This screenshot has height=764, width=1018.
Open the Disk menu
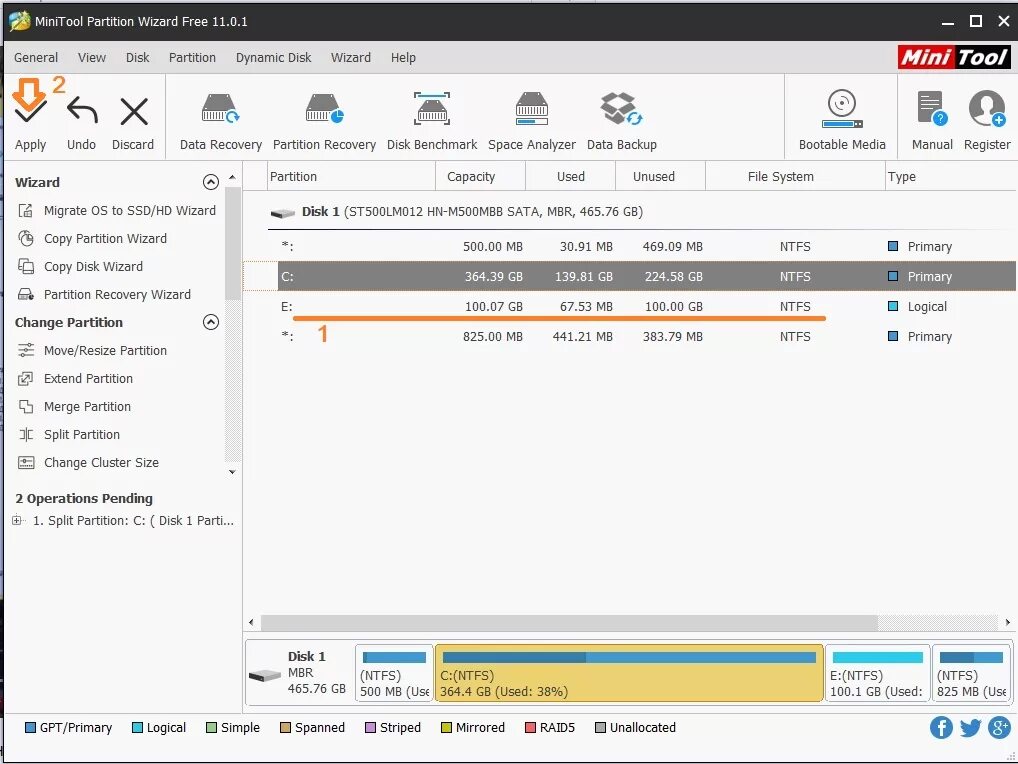click(137, 57)
